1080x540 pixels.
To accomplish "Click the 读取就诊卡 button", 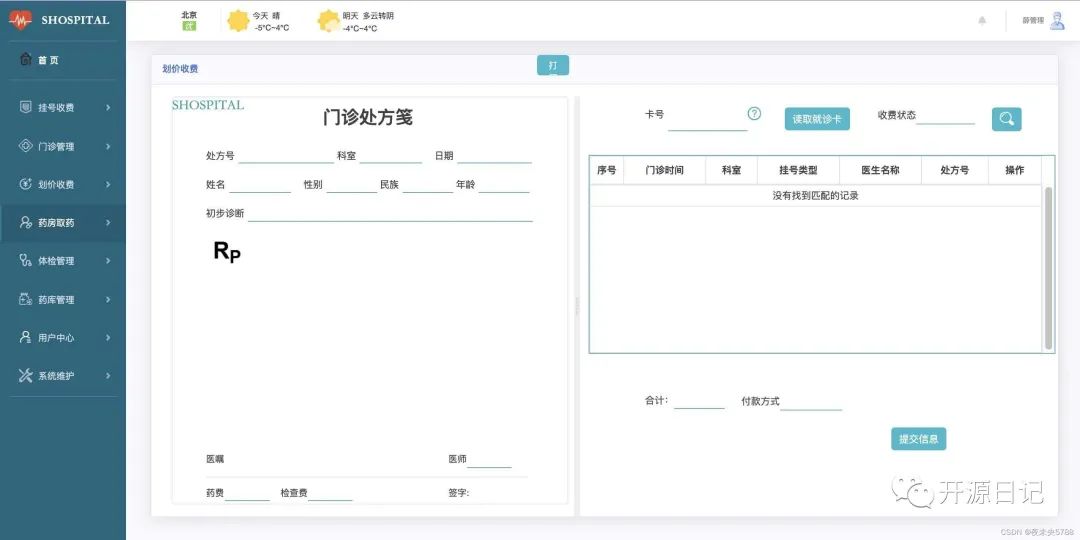I will coord(817,119).
